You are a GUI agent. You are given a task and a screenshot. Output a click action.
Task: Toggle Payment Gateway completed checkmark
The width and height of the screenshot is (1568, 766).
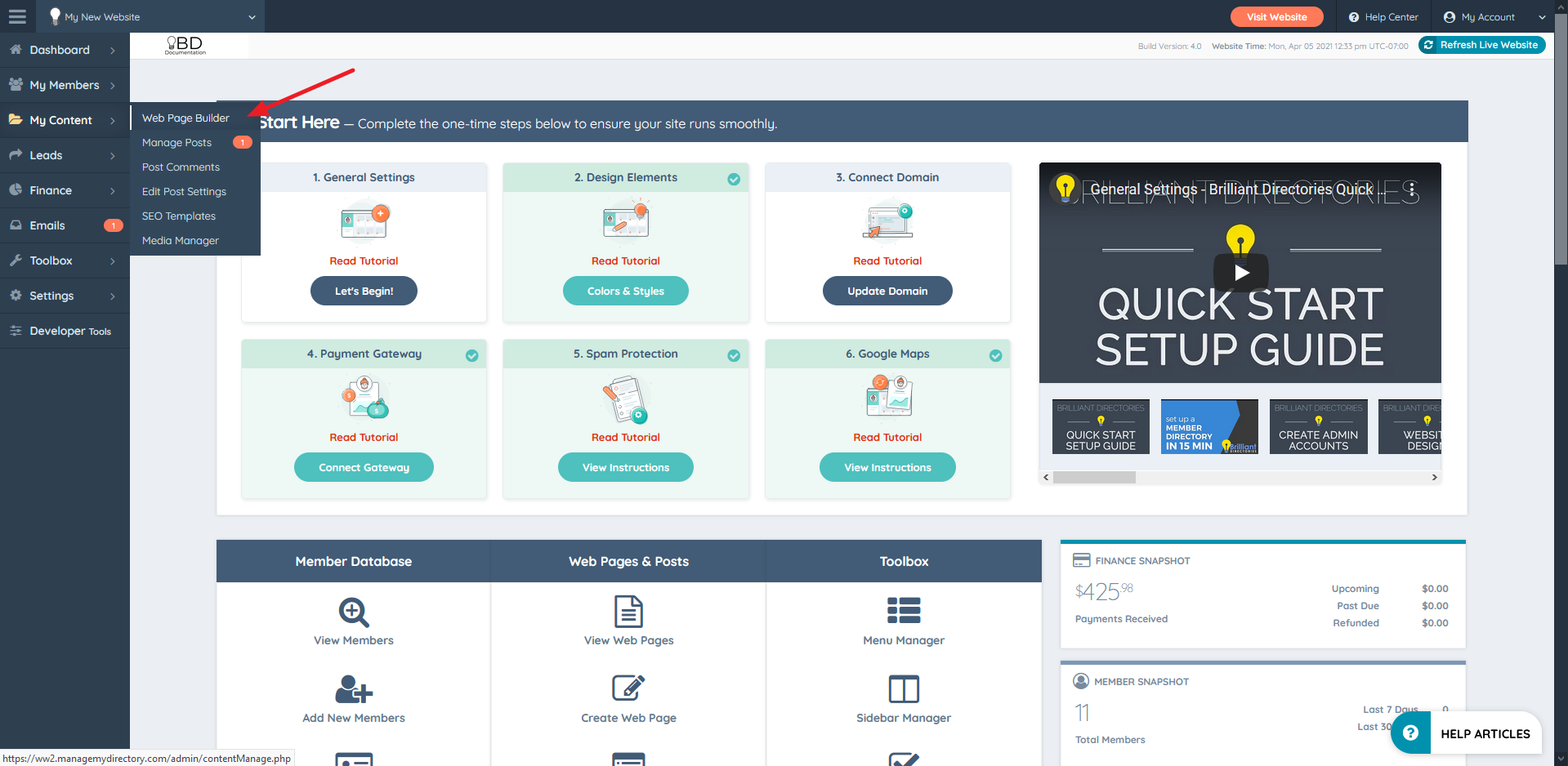pyautogui.click(x=472, y=355)
